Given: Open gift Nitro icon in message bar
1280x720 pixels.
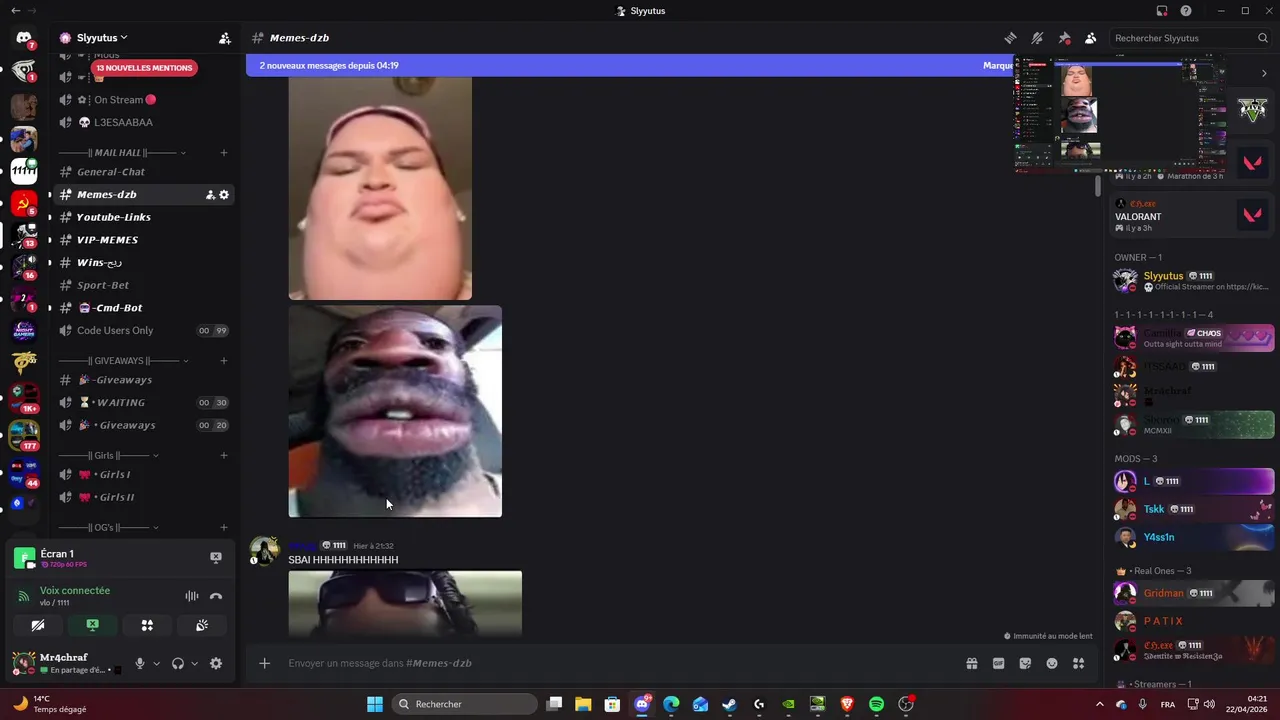Looking at the screenshot, I should 971,663.
